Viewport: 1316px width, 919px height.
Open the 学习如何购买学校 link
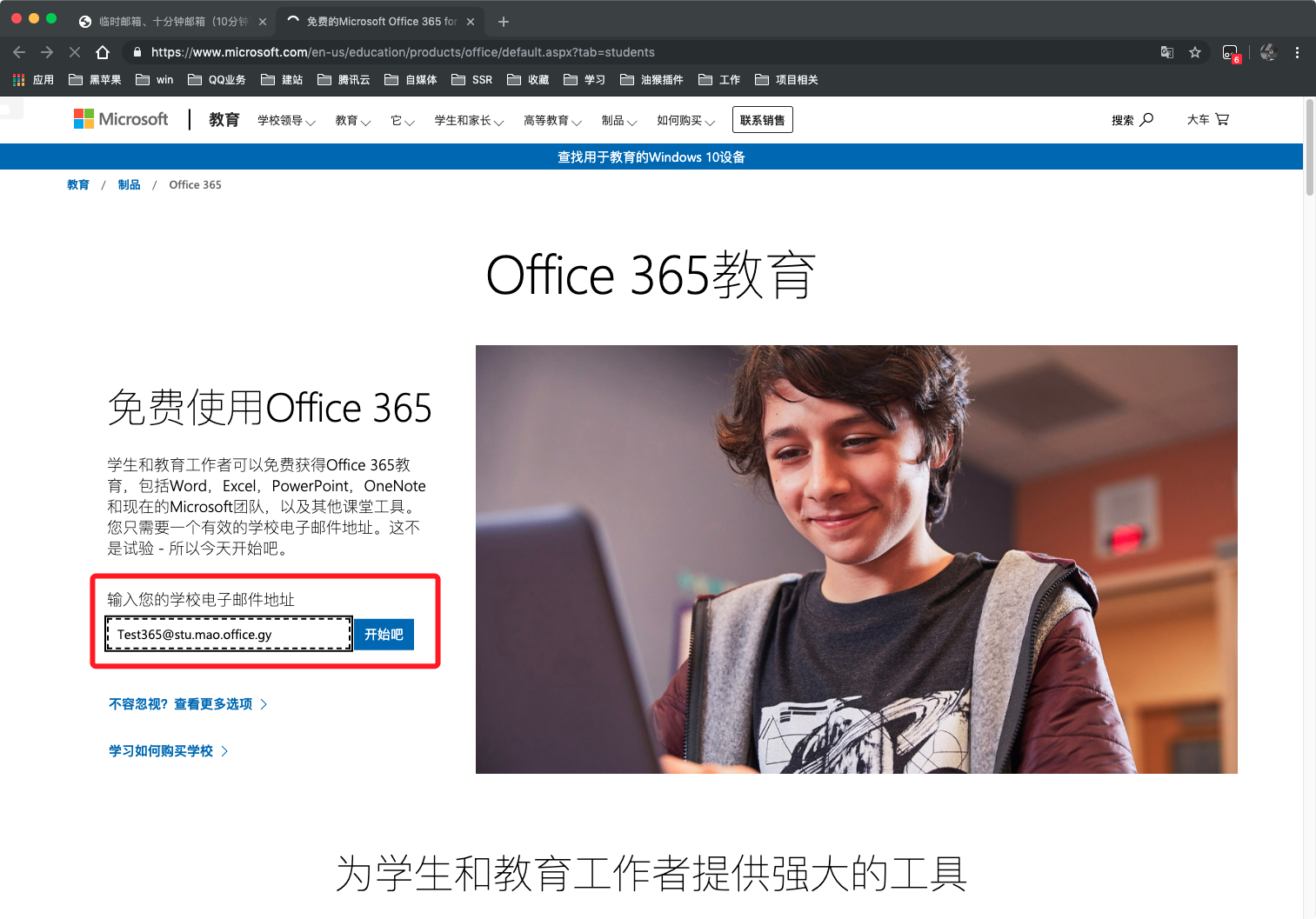pyautogui.click(x=168, y=751)
